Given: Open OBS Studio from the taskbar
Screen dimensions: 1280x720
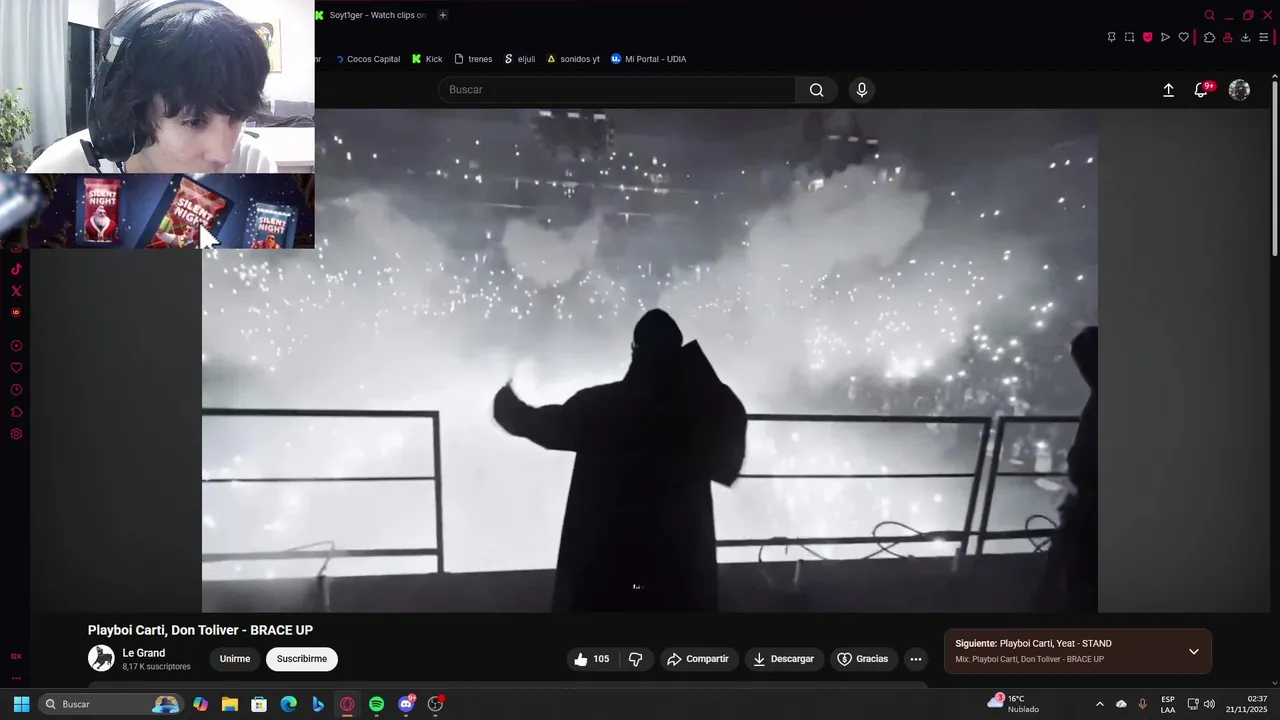Looking at the screenshot, I should click(435, 704).
